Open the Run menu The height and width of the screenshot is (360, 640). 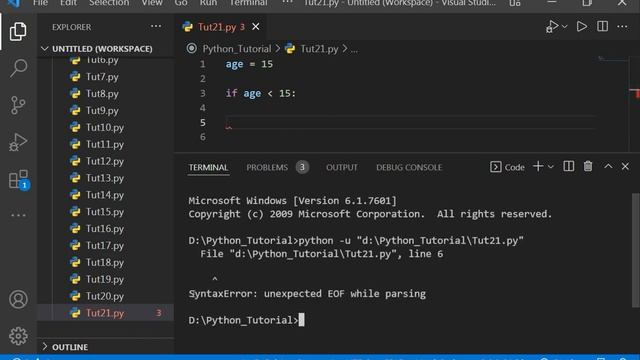[x=208, y=3]
